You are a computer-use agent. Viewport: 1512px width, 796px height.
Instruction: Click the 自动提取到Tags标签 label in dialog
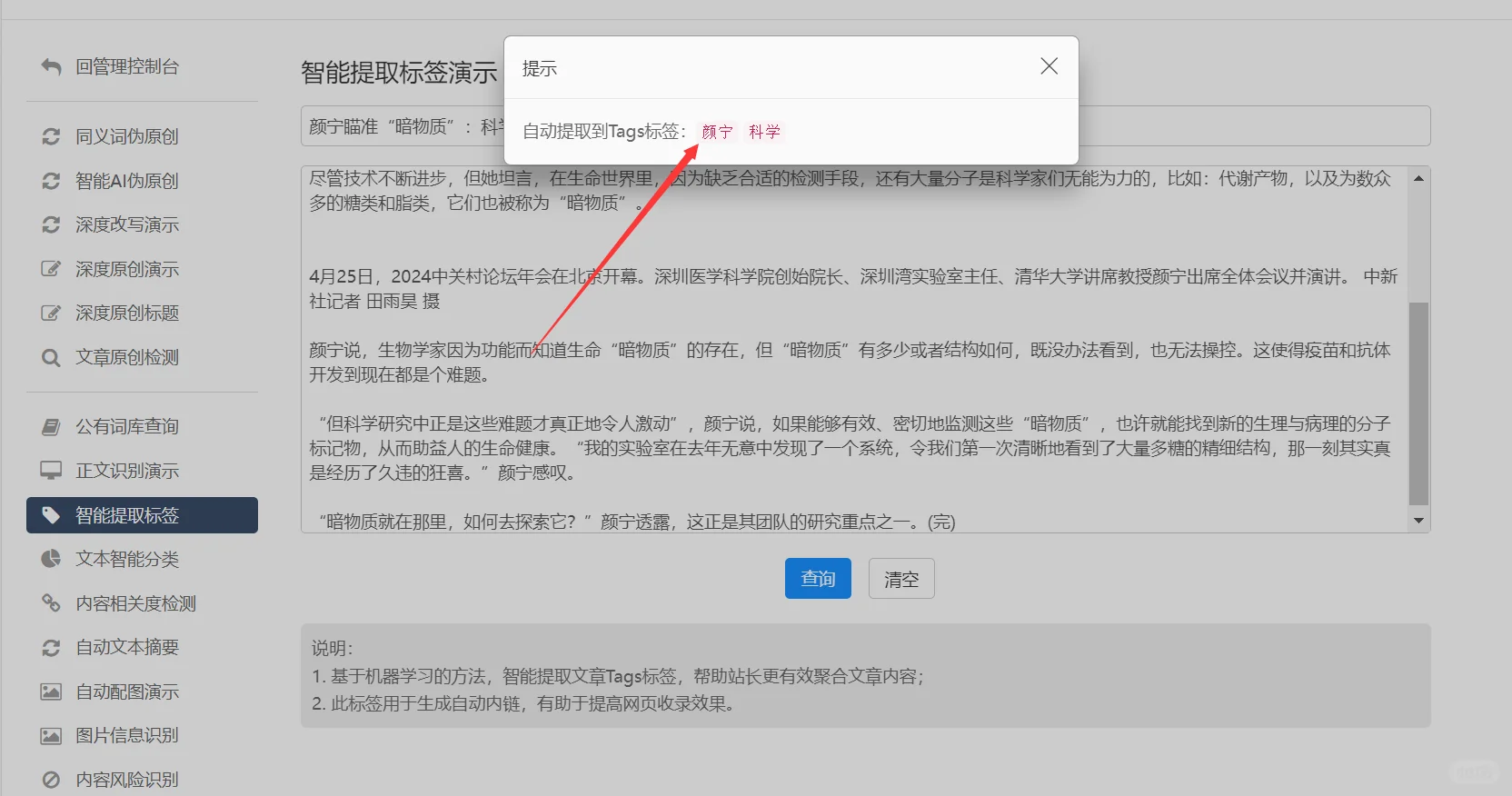click(604, 132)
